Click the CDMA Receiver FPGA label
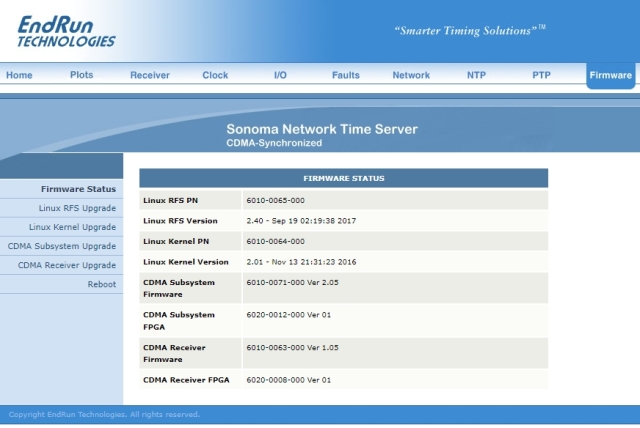This screenshot has width=640, height=428. tap(186, 380)
